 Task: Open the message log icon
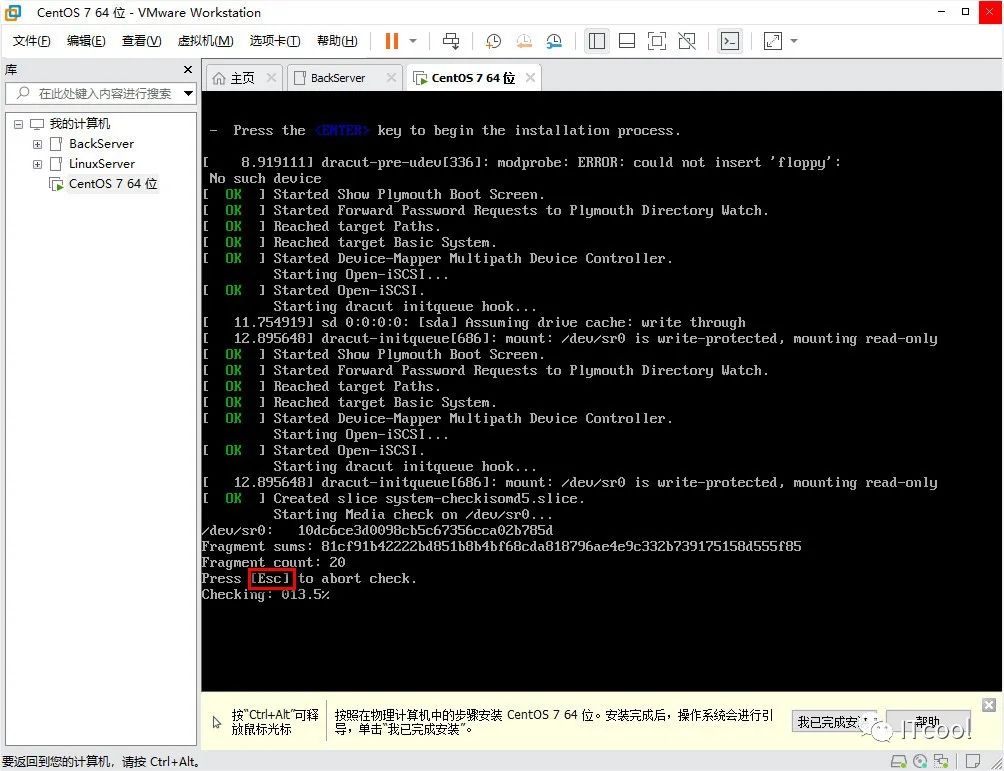[x=973, y=761]
